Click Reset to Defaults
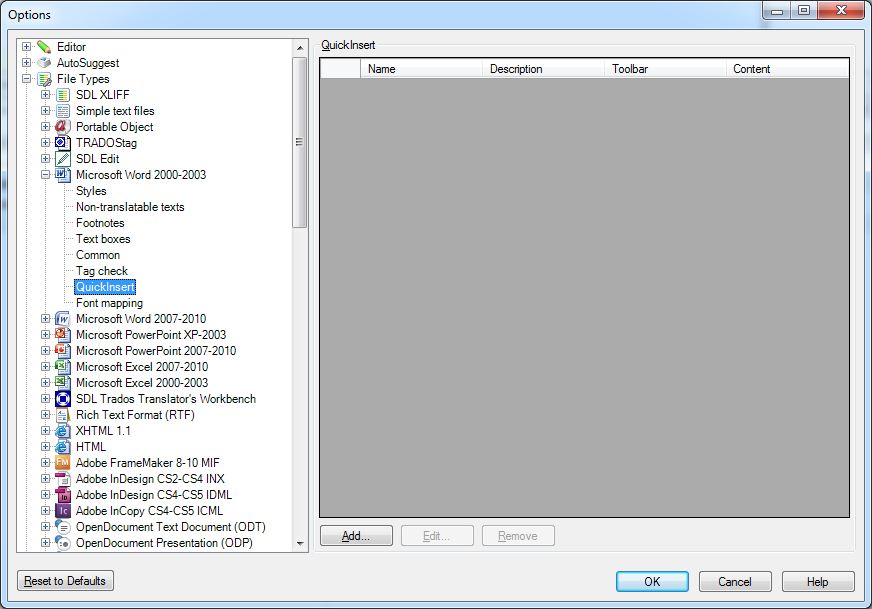Viewport: 872px width, 609px height. 65,581
